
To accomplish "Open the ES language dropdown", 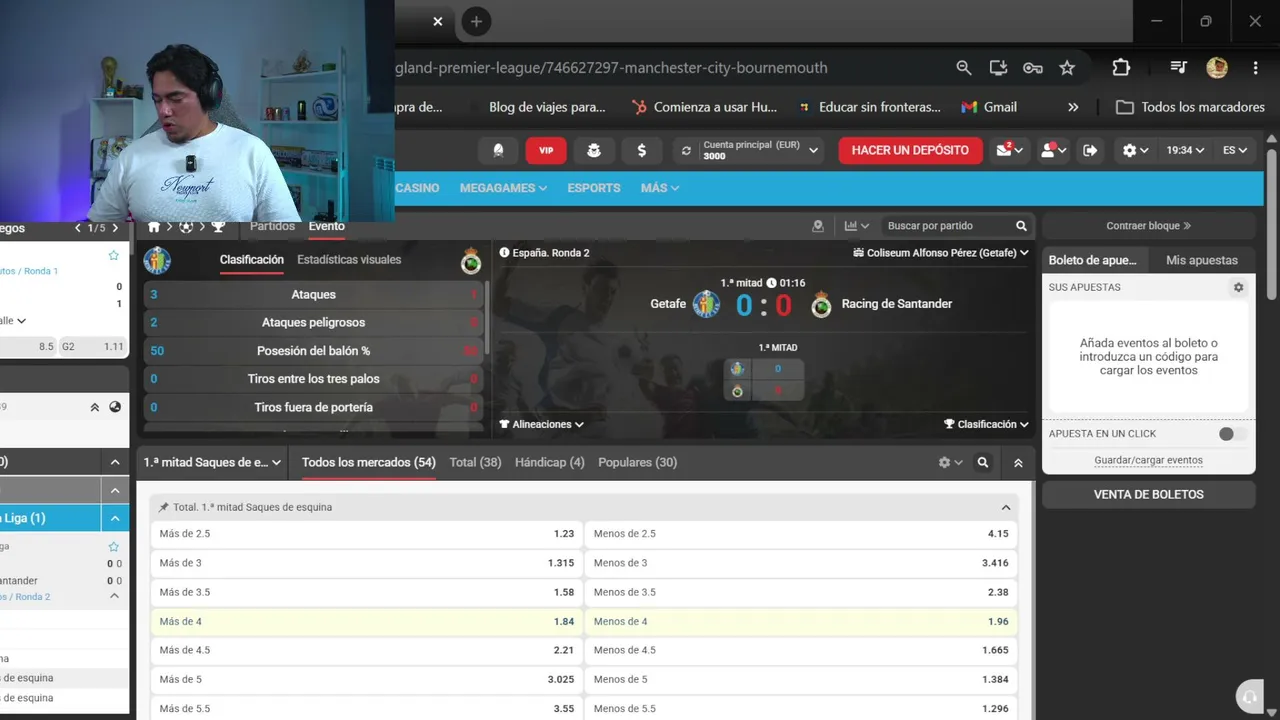I will pyautogui.click(x=1235, y=150).
